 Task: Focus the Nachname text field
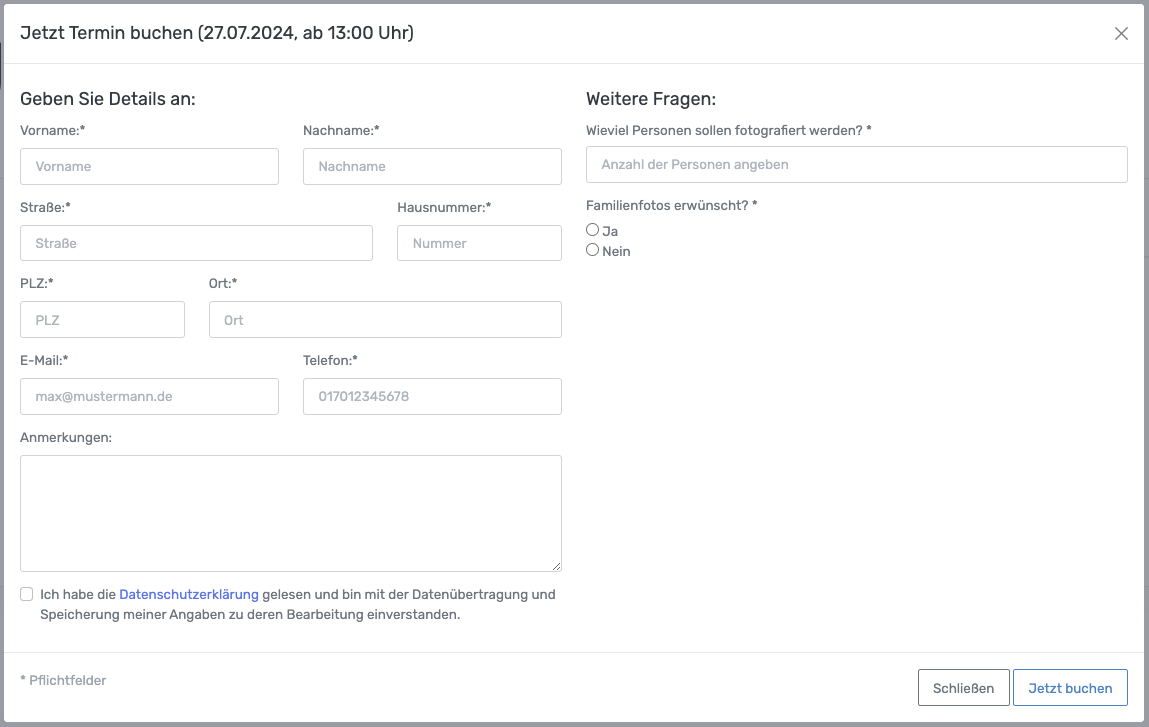[432, 167]
